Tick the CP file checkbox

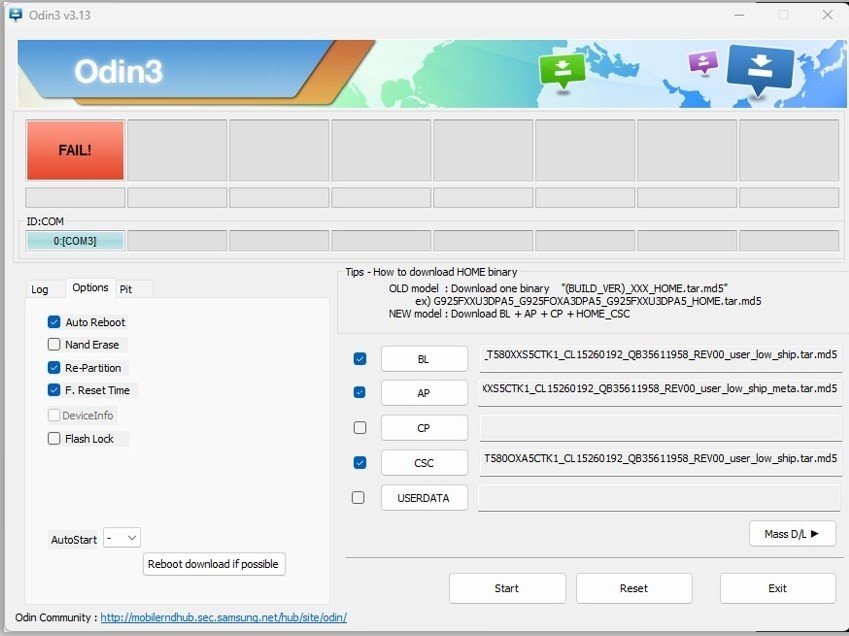click(x=360, y=428)
